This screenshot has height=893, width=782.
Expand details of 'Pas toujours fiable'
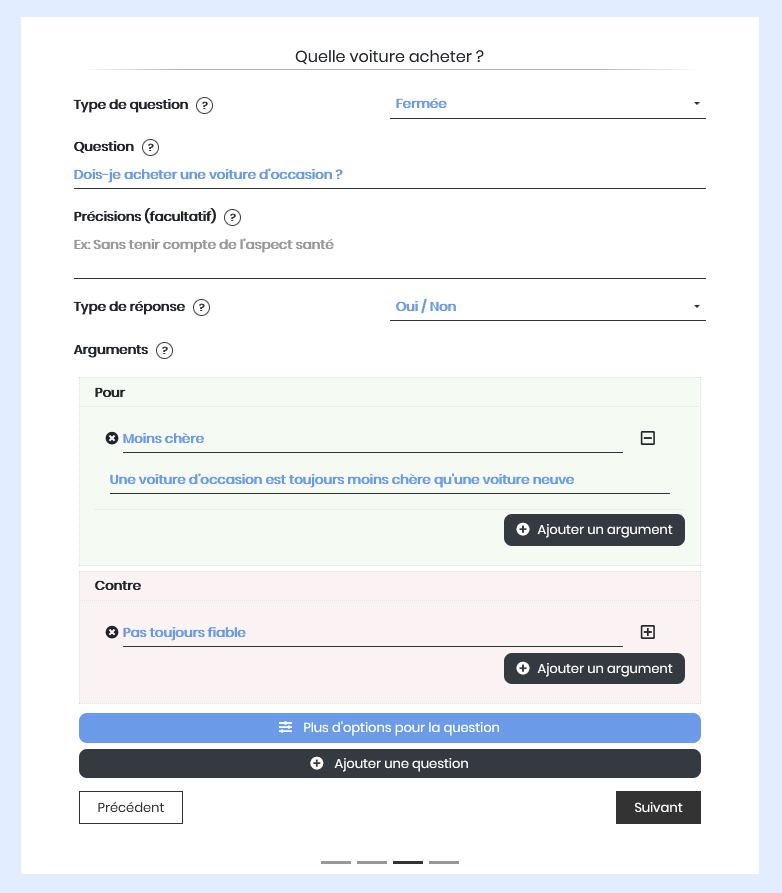[648, 632]
